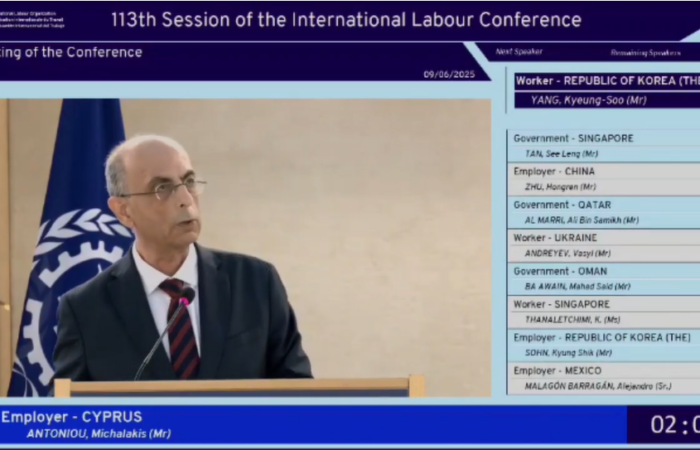Click the name BA AWAIN, Mahad Said
Image resolution: width=700 pixels, height=450 pixels.
click(578, 287)
